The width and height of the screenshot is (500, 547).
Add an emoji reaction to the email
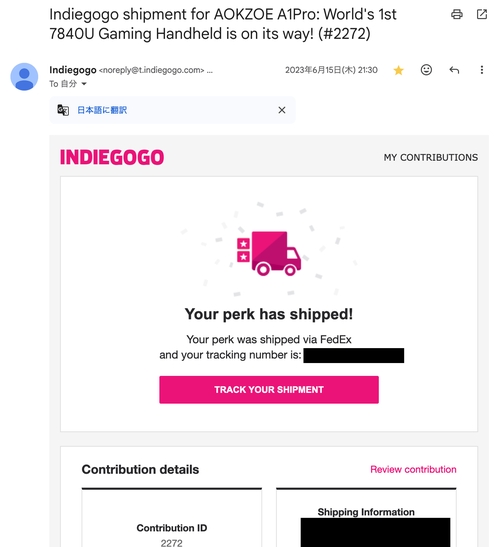tap(426, 70)
